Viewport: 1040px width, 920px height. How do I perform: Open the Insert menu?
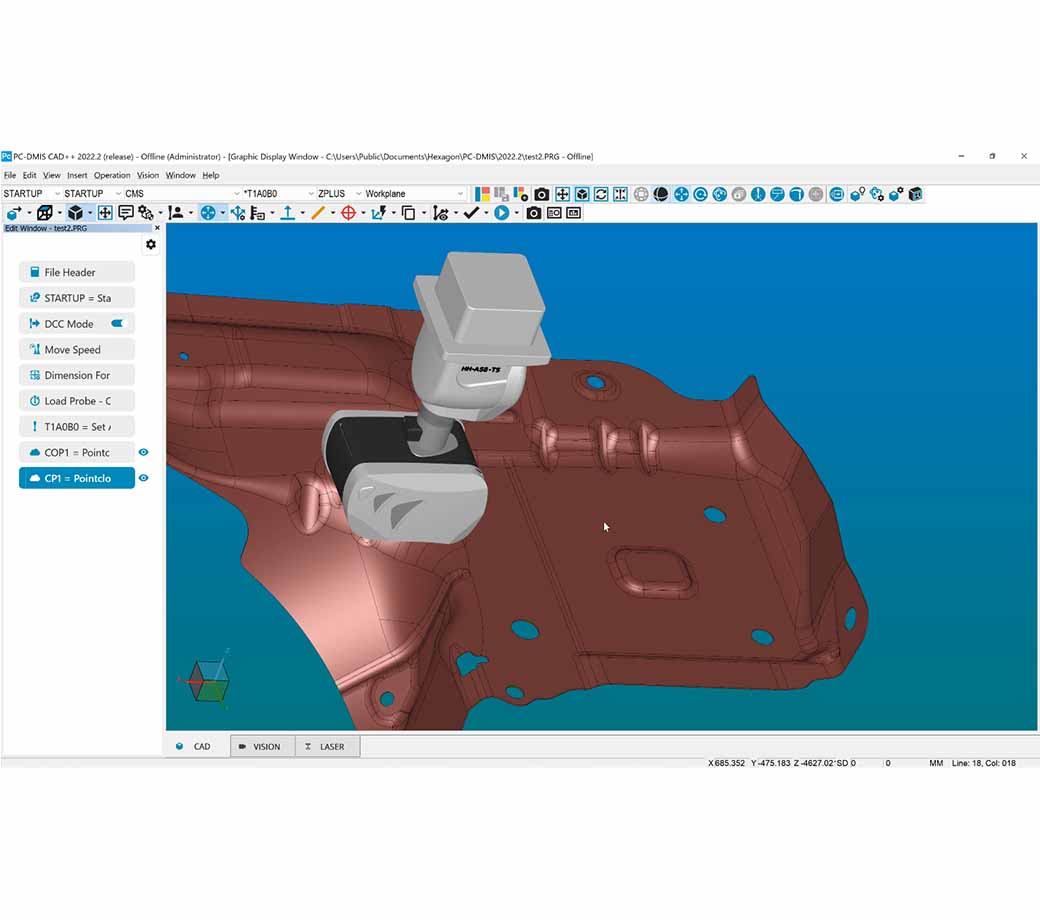(x=77, y=176)
